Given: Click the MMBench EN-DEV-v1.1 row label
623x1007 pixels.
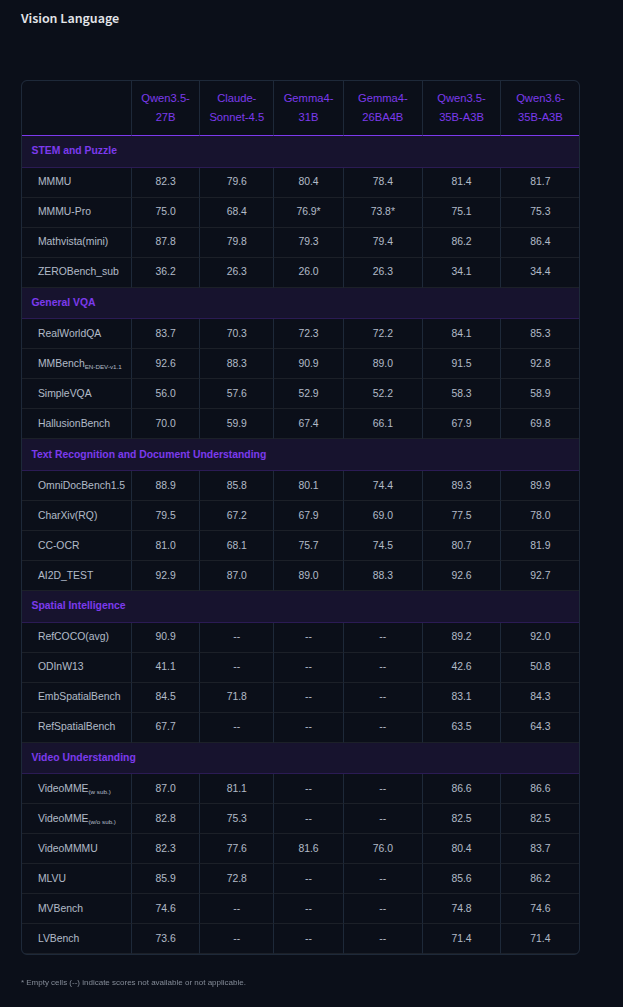Looking at the screenshot, I should point(80,364).
